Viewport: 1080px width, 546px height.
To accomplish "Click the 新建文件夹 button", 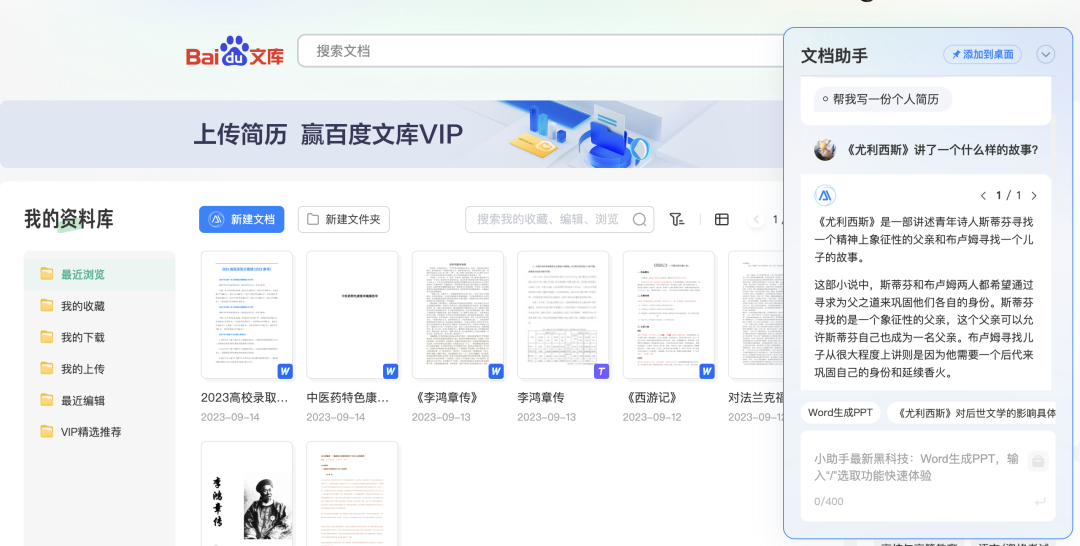I will click(343, 220).
